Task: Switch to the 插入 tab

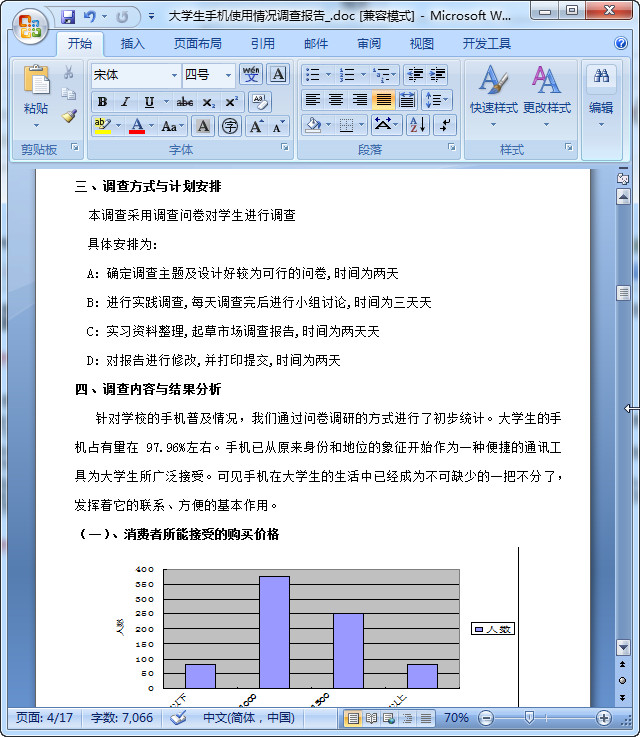Action: point(133,44)
